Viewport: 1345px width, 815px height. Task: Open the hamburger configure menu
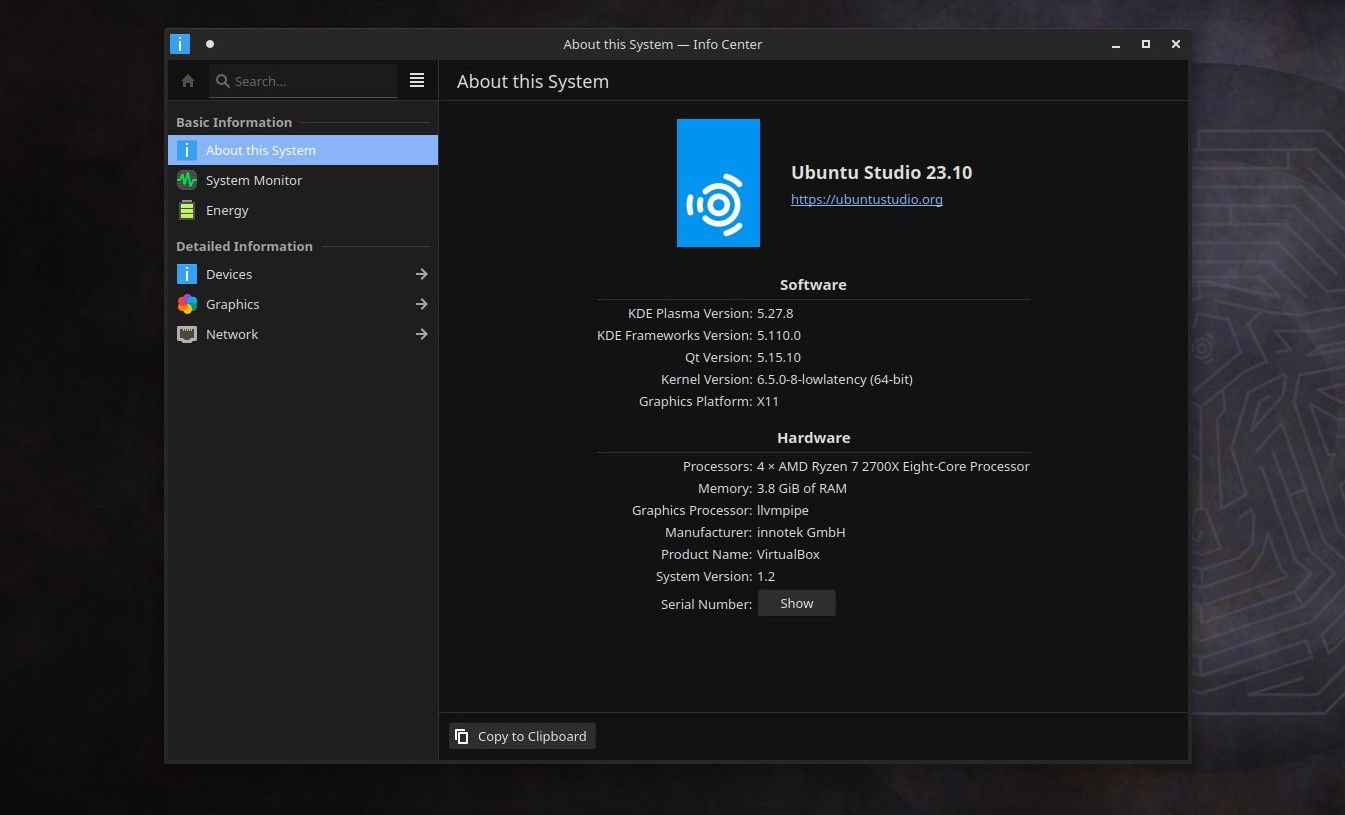[417, 80]
